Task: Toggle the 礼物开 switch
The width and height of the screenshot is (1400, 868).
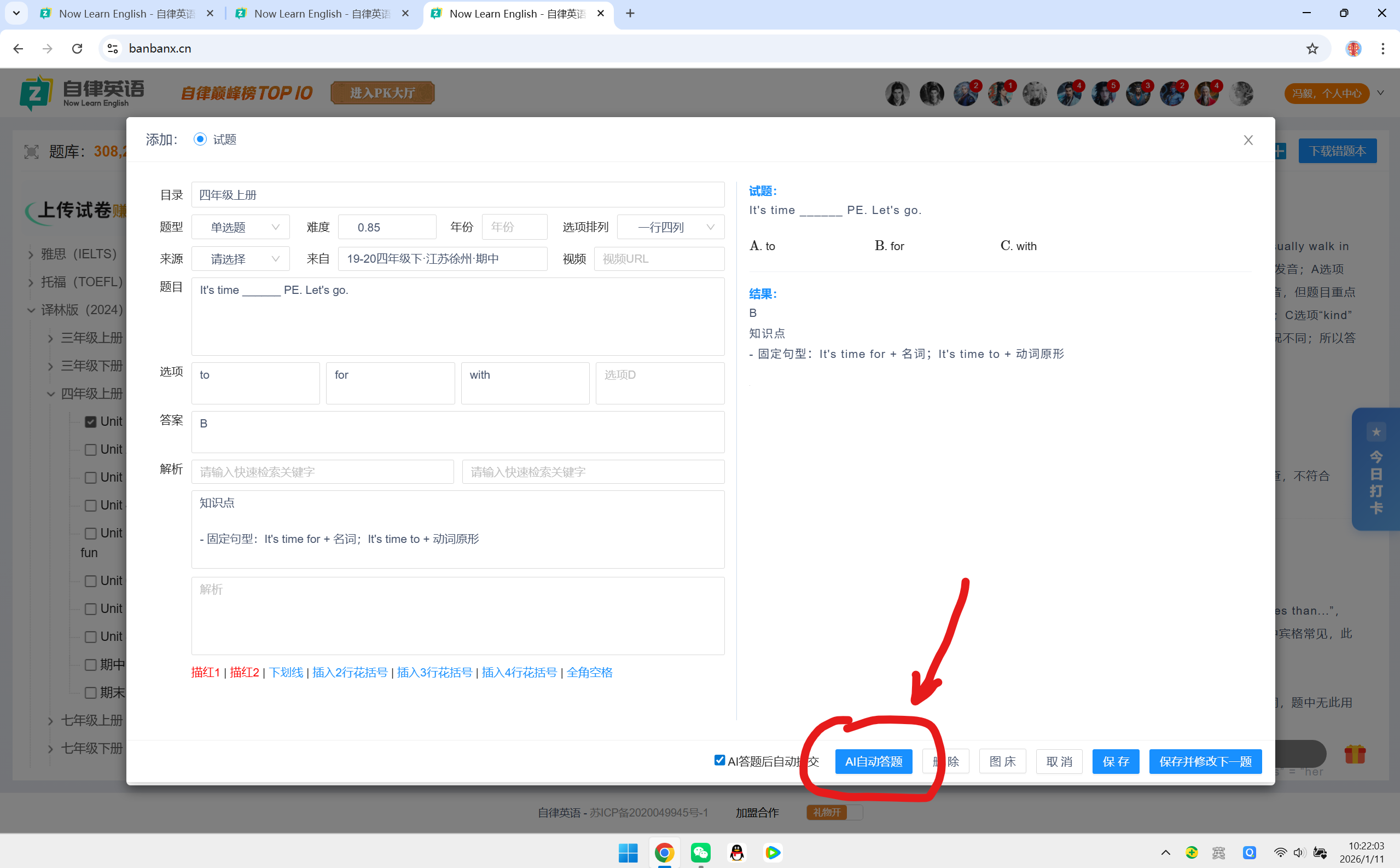Action: tap(834, 812)
